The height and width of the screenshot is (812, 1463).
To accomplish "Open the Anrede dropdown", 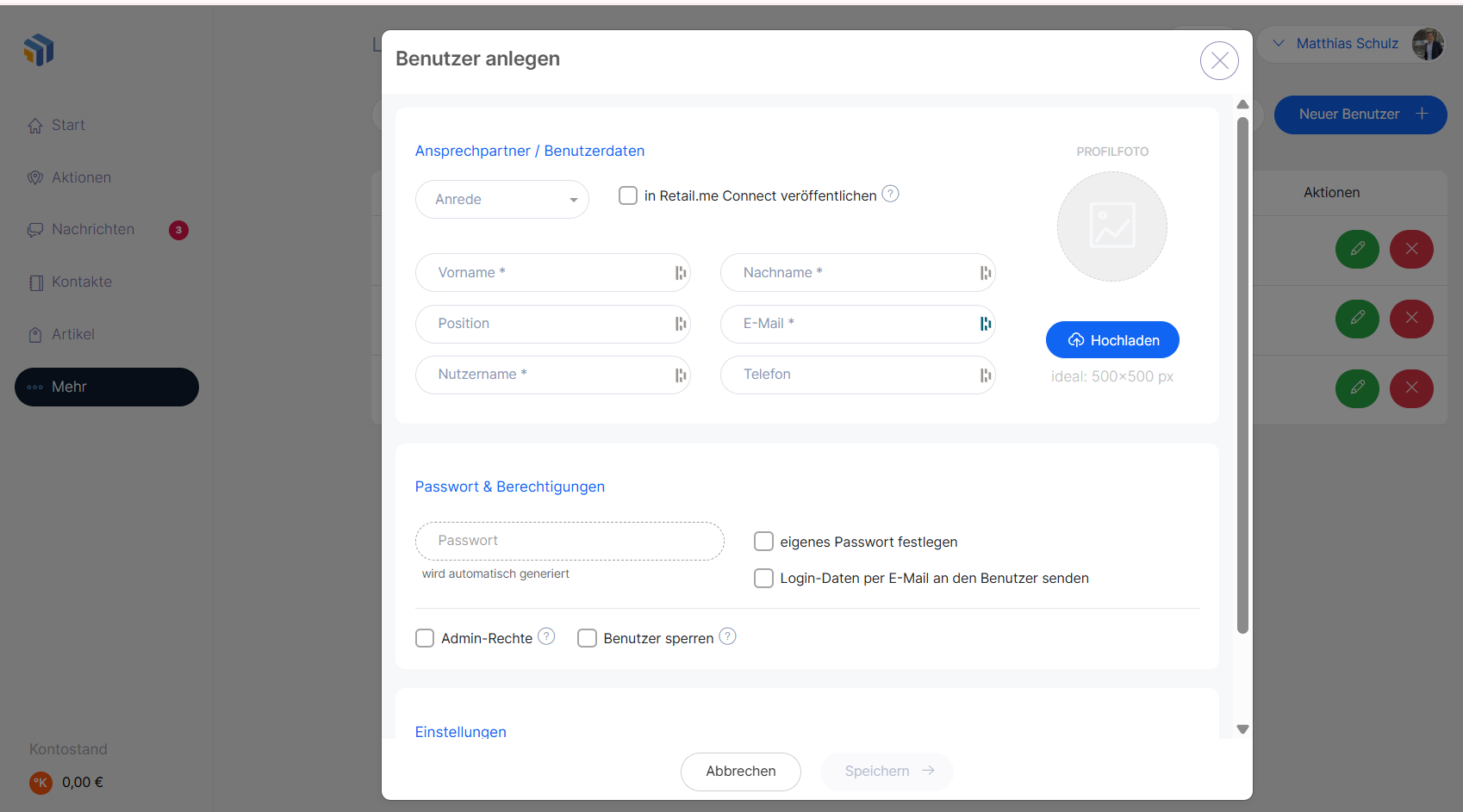I will [501, 200].
